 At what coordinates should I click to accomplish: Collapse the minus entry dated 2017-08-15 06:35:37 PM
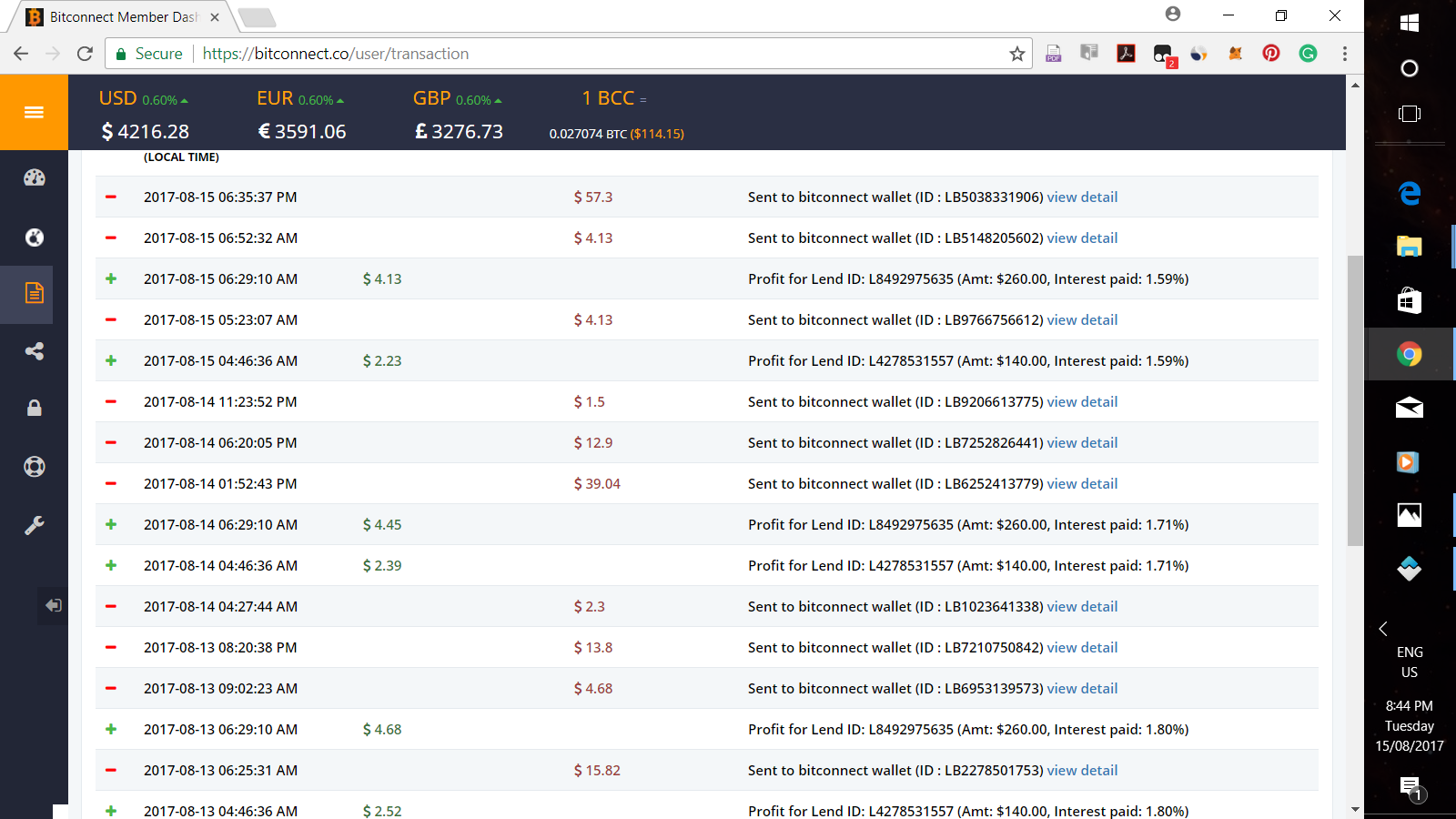(111, 197)
